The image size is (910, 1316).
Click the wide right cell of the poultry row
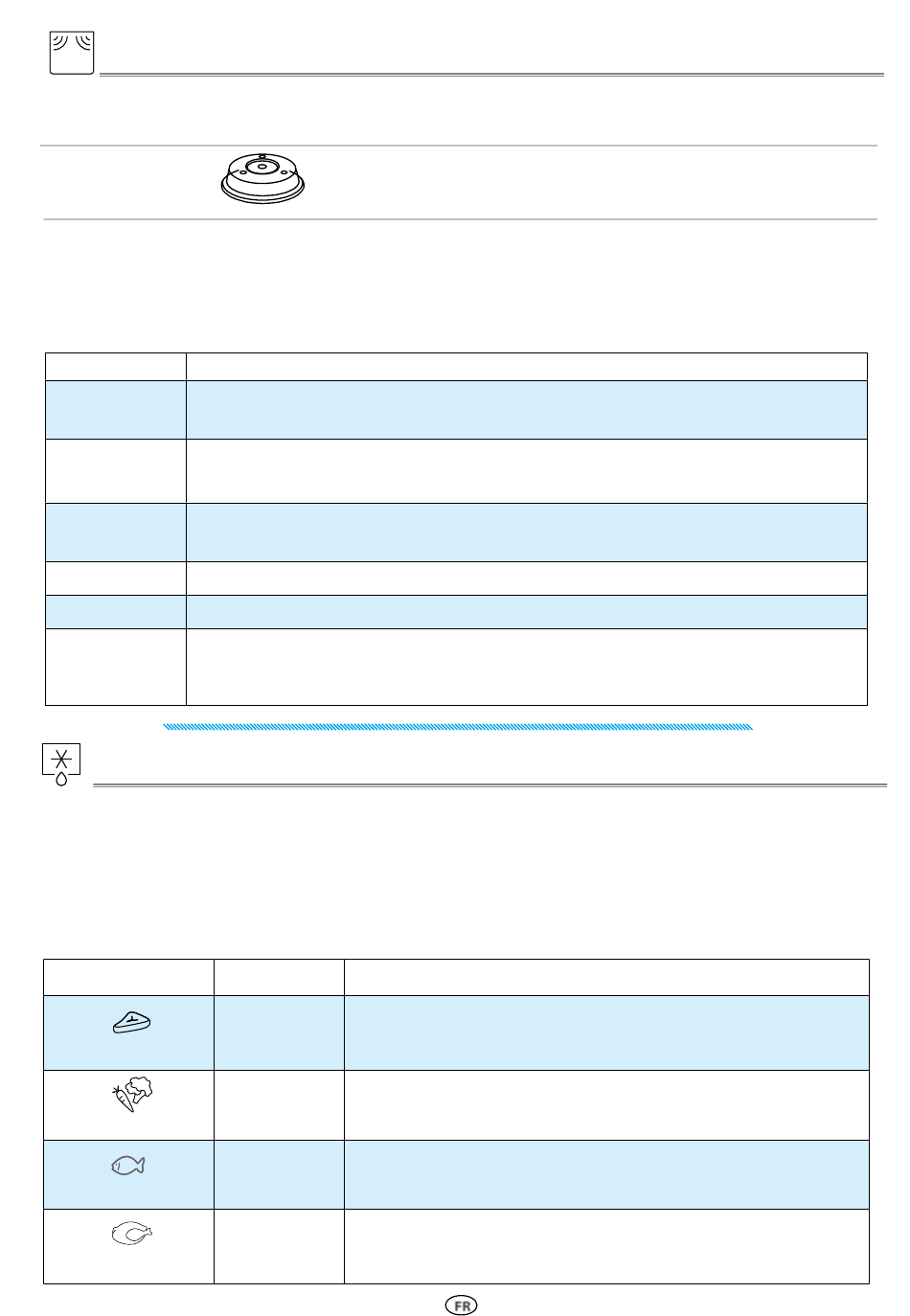[606, 1246]
